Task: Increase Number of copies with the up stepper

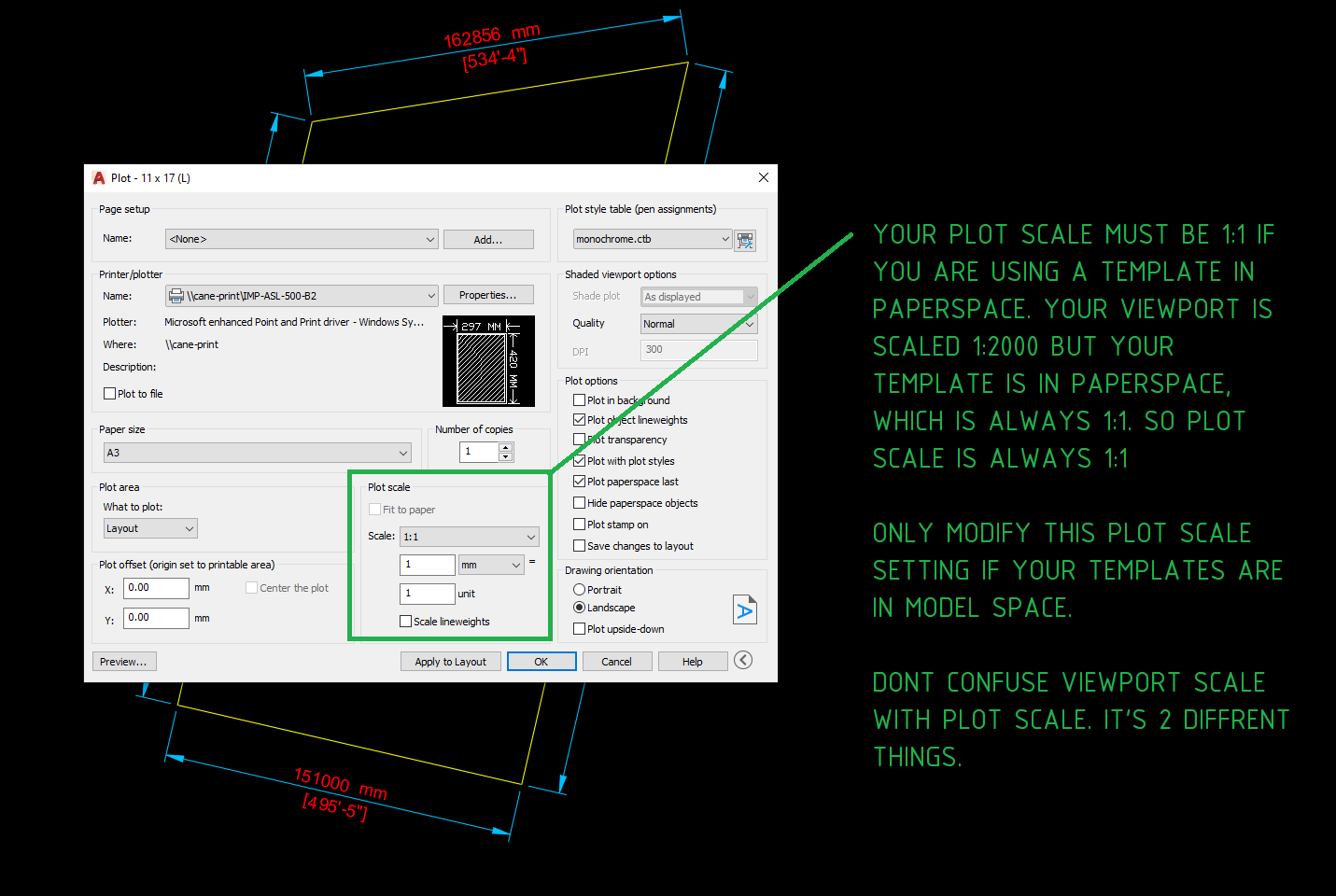Action: pyautogui.click(x=505, y=447)
